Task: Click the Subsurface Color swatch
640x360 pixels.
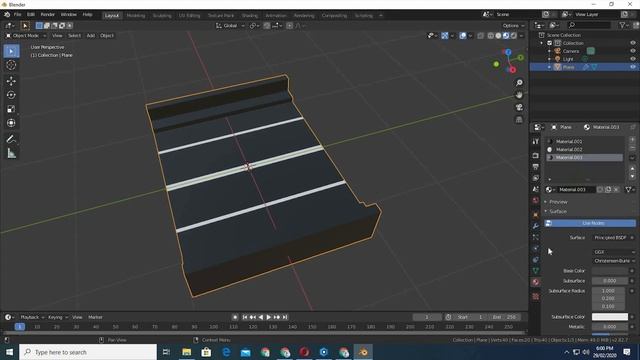Action: (x=610, y=317)
